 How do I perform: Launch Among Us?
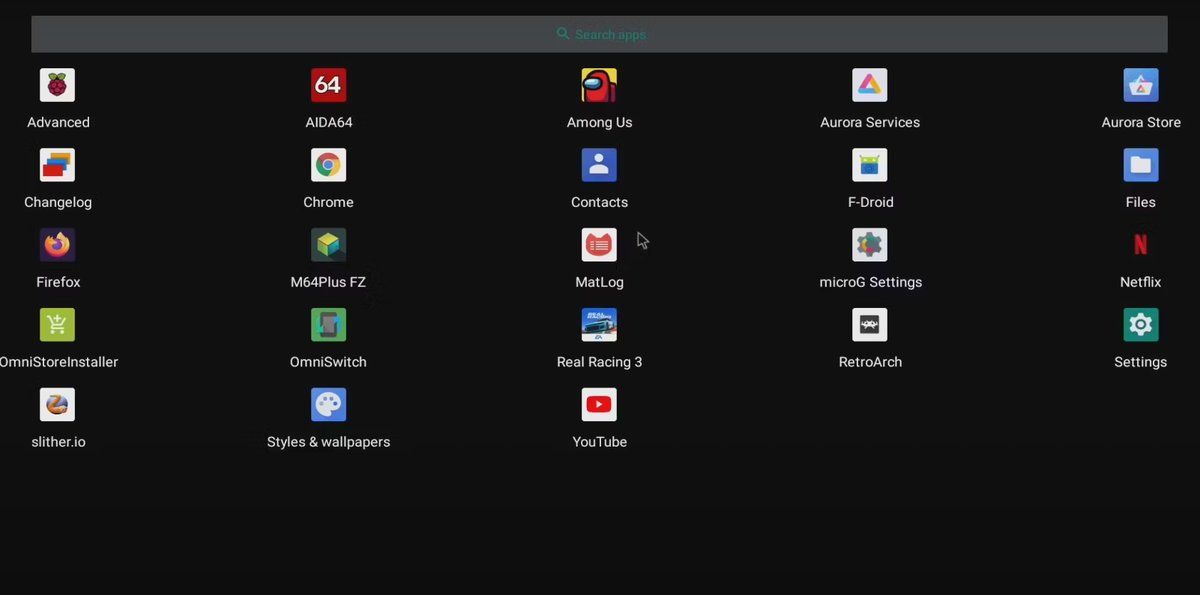pyautogui.click(x=599, y=85)
